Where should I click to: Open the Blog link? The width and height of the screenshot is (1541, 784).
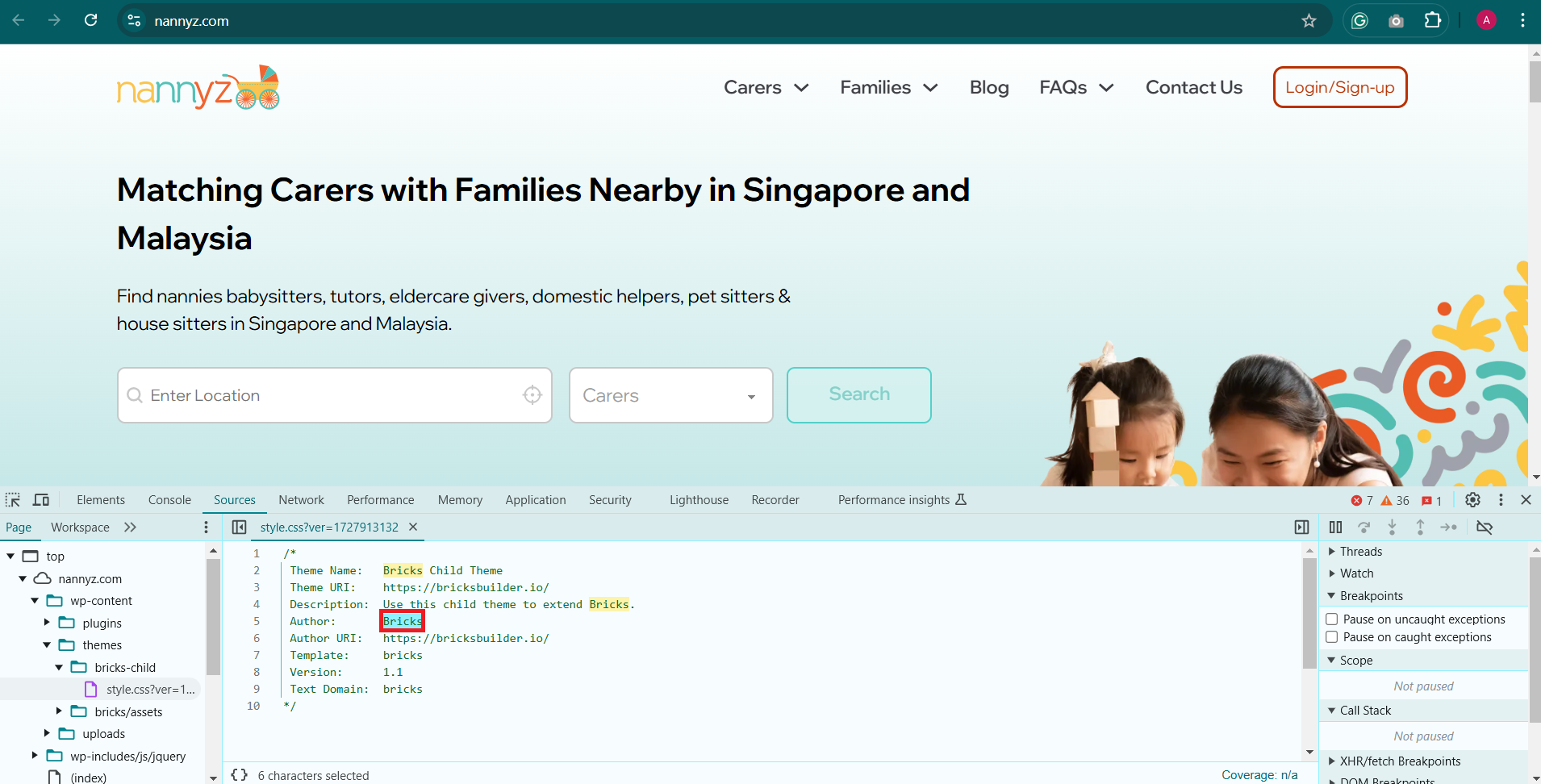(x=989, y=87)
